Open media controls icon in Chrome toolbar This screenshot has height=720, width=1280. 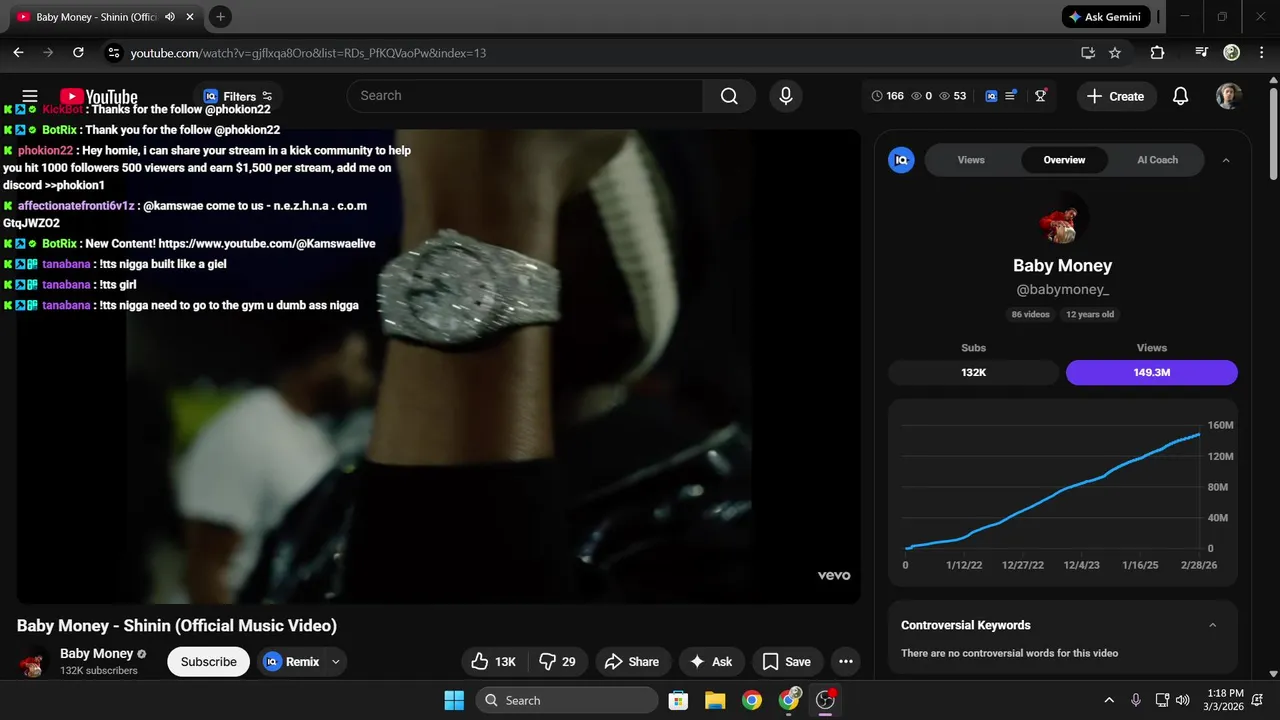click(1202, 52)
